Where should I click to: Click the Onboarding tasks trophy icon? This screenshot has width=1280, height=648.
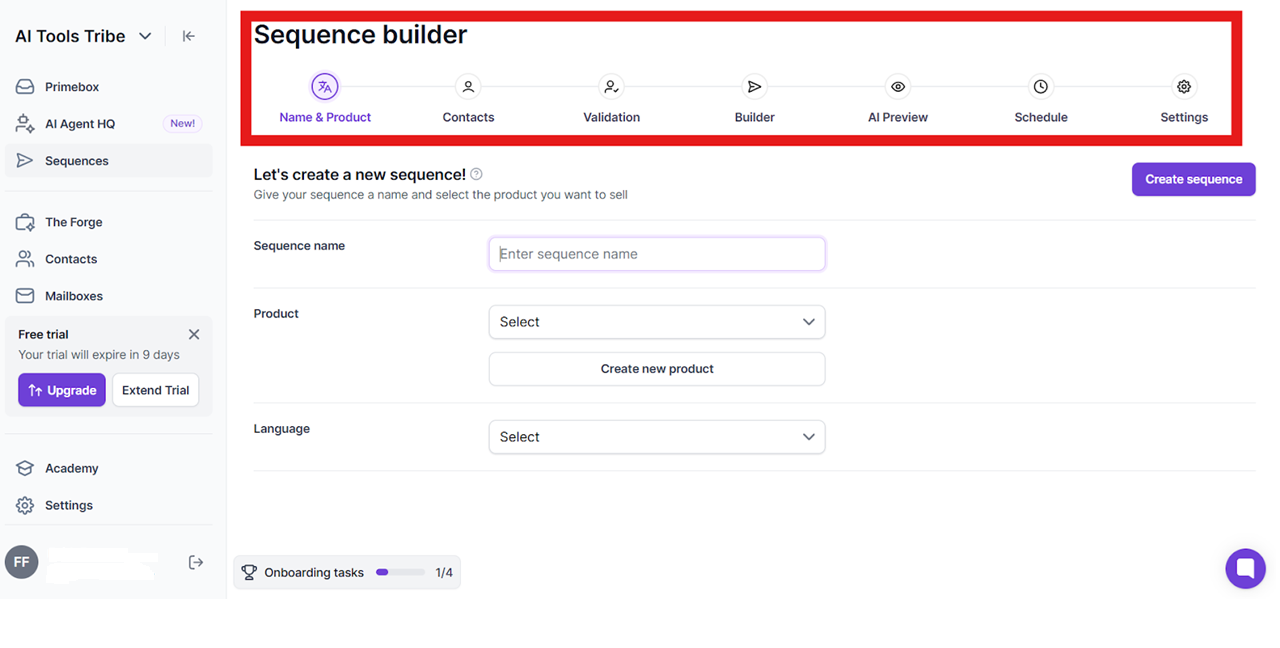[249, 573]
